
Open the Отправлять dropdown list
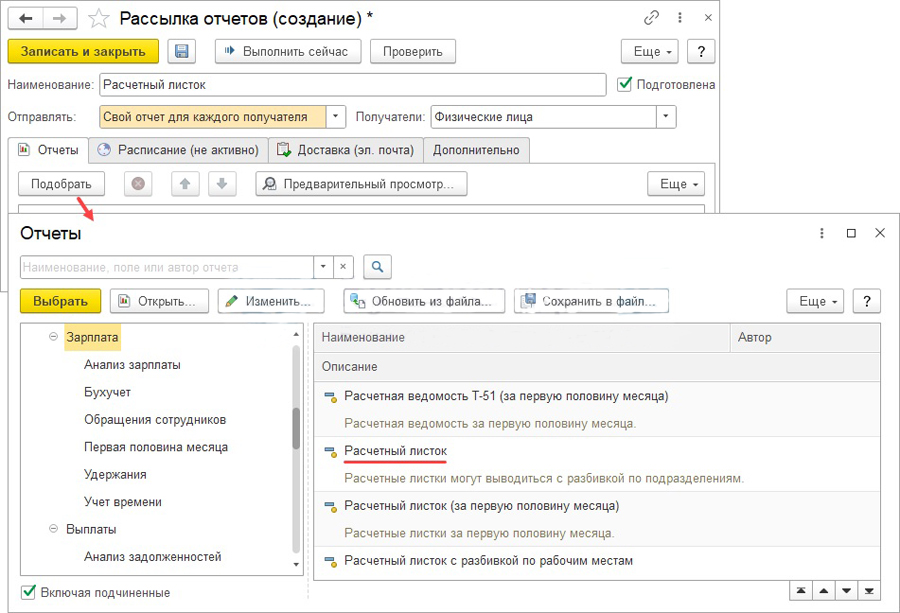[336, 117]
